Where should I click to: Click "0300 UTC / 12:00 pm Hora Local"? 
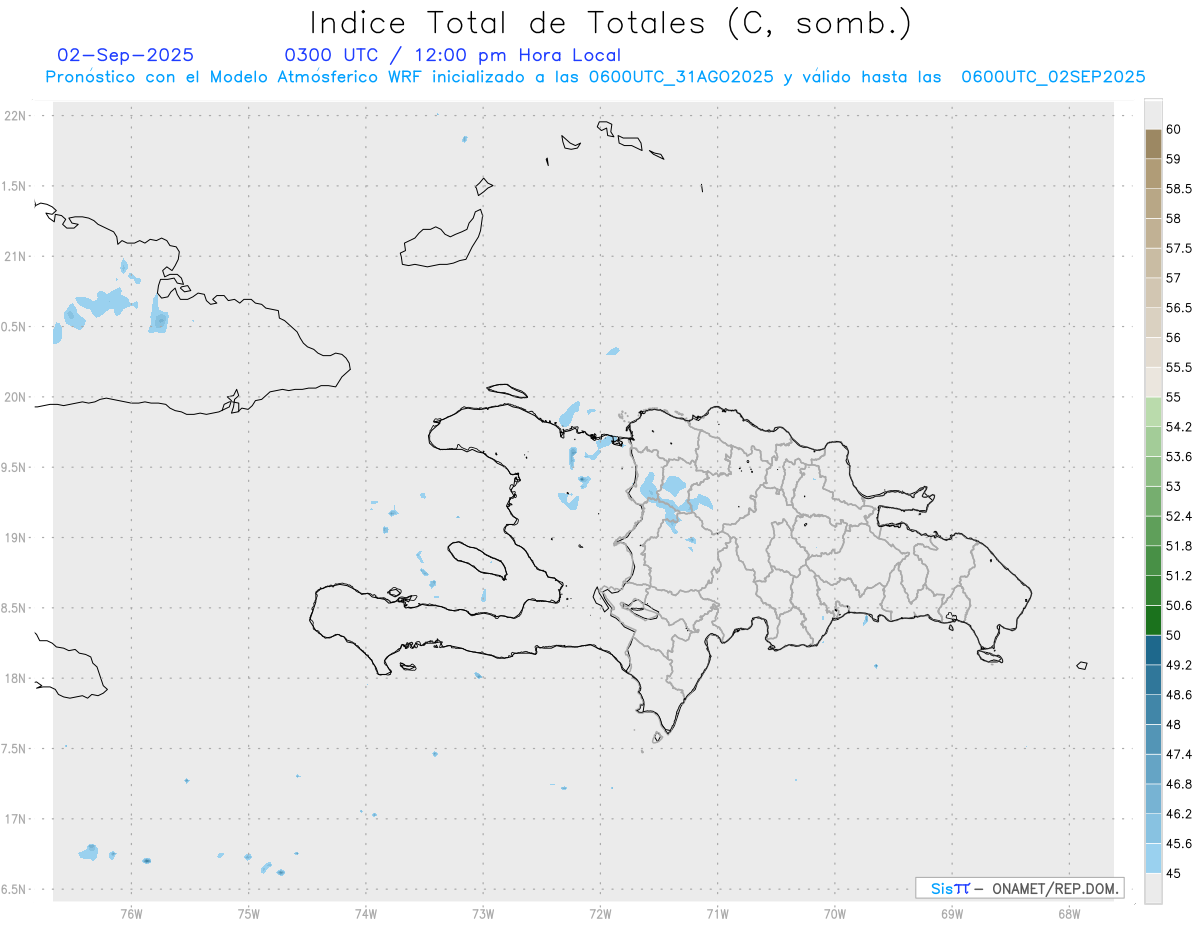(452, 56)
